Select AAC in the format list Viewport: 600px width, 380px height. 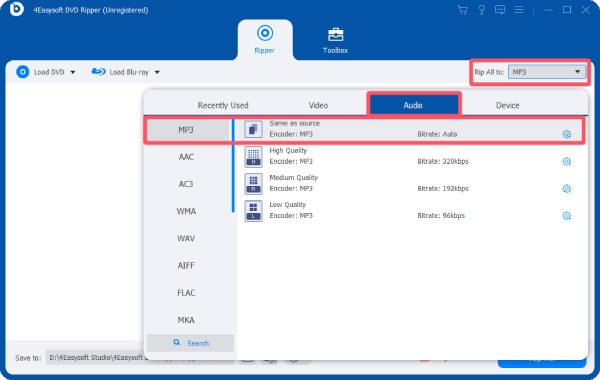pyautogui.click(x=186, y=157)
